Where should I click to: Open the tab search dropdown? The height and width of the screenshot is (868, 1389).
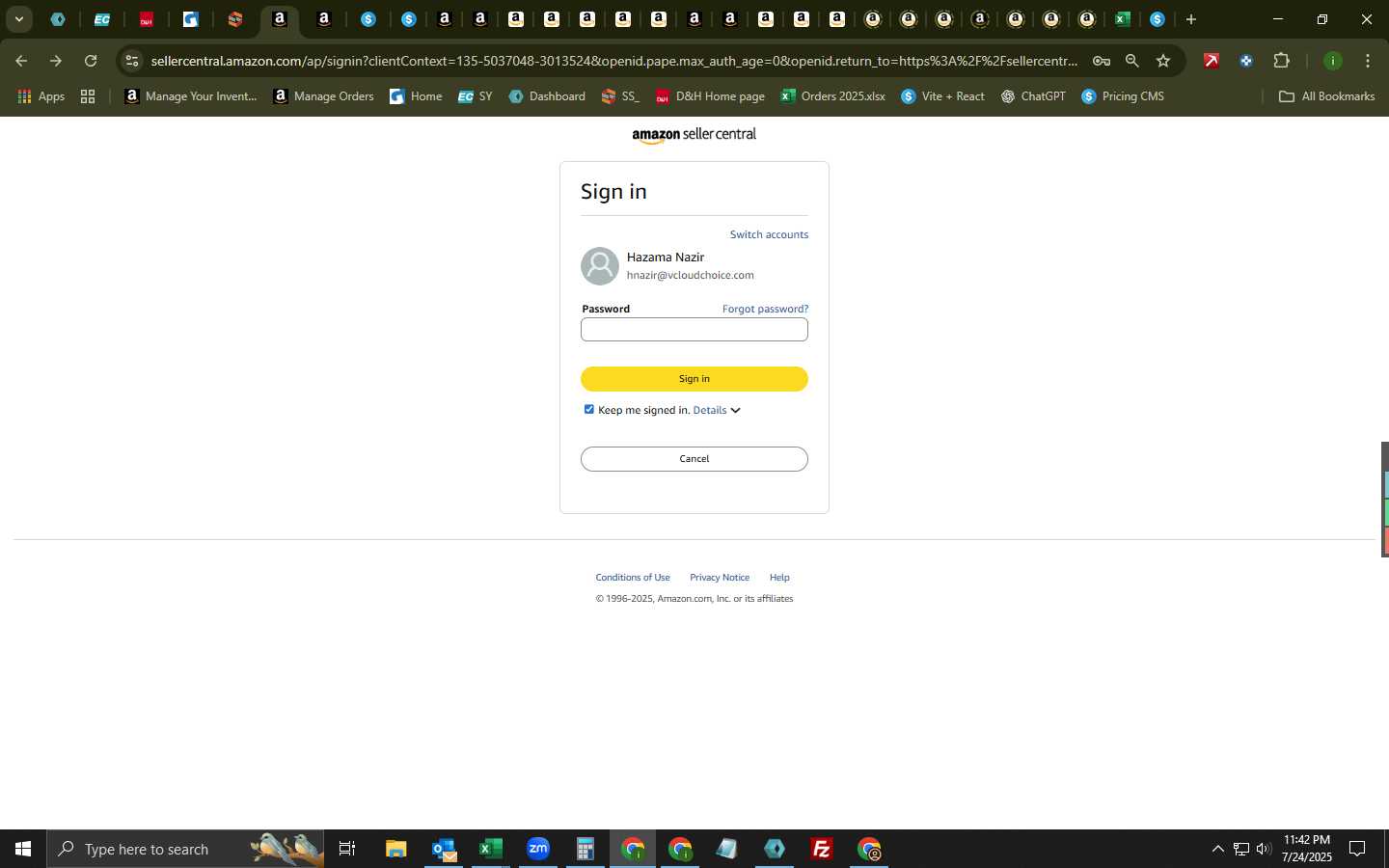pos(18,19)
